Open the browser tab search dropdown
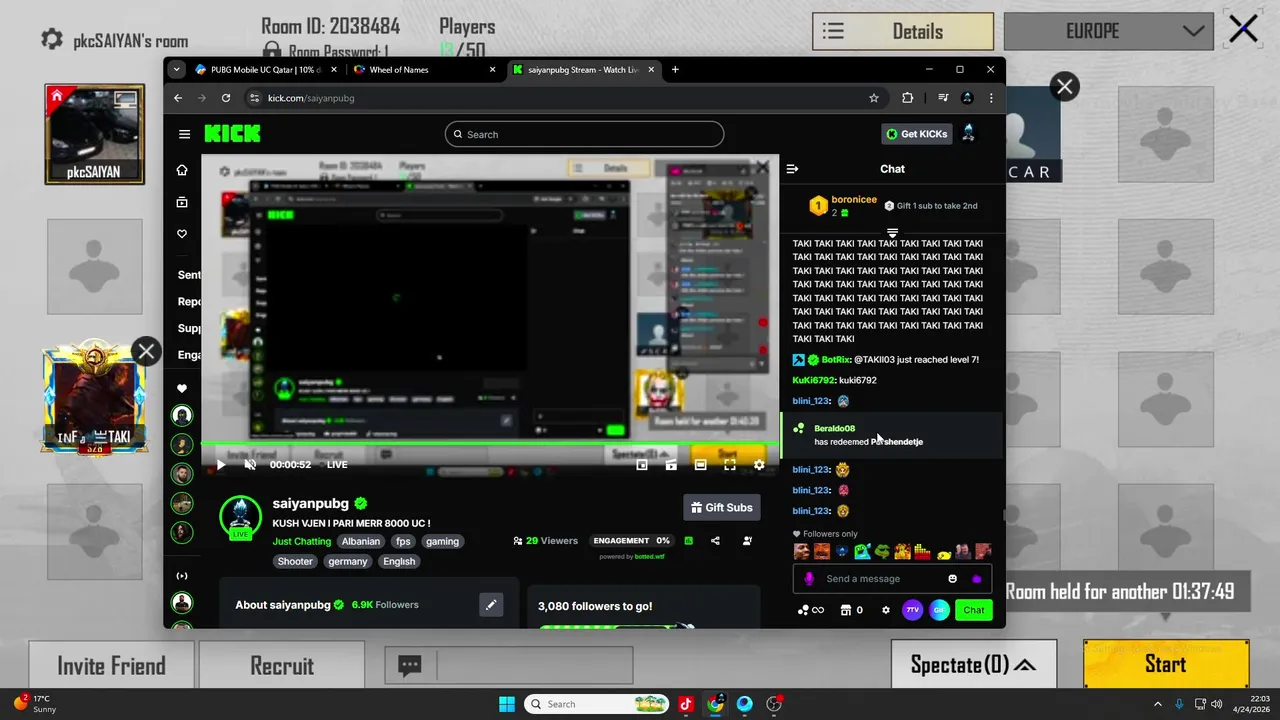 (177, 70)
